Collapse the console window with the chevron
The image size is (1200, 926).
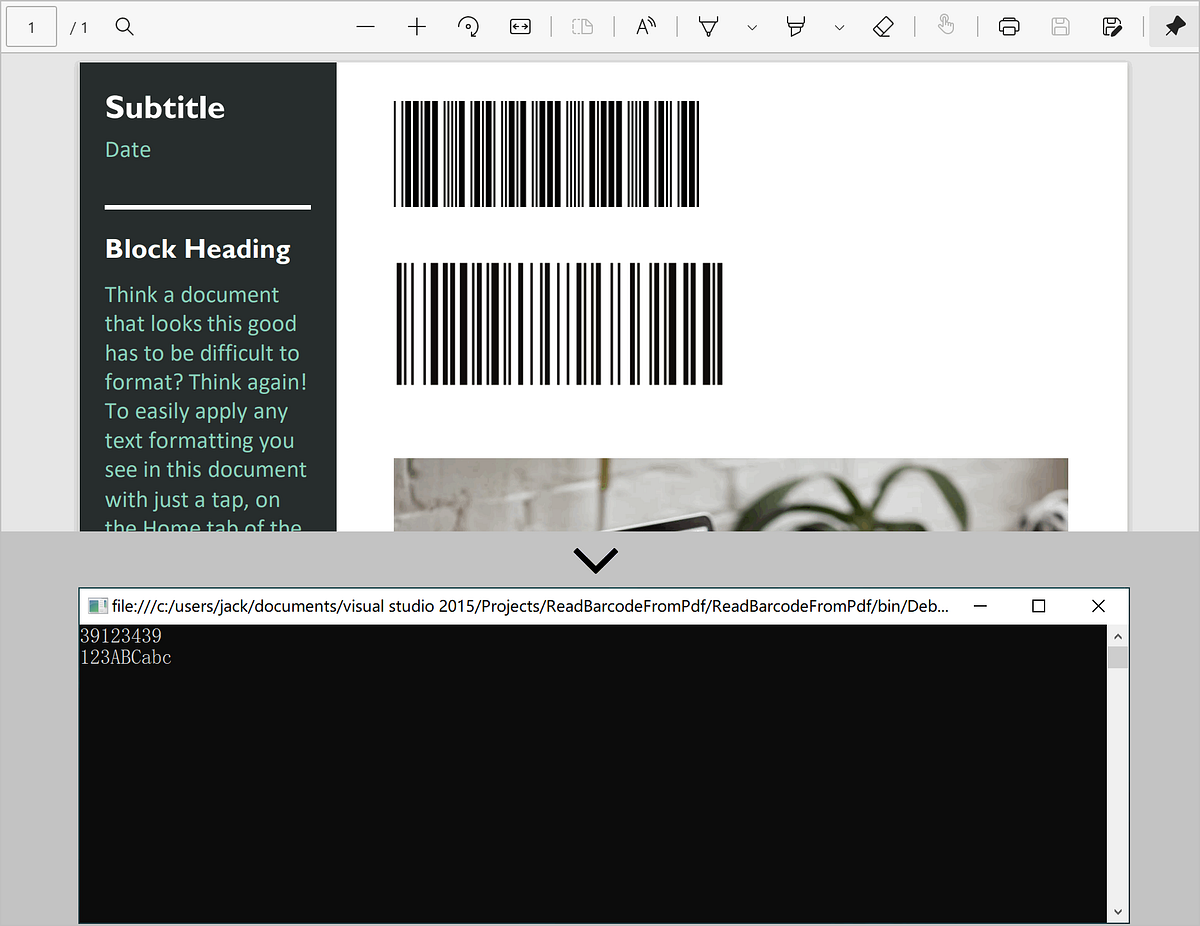(x=596, y=559)
